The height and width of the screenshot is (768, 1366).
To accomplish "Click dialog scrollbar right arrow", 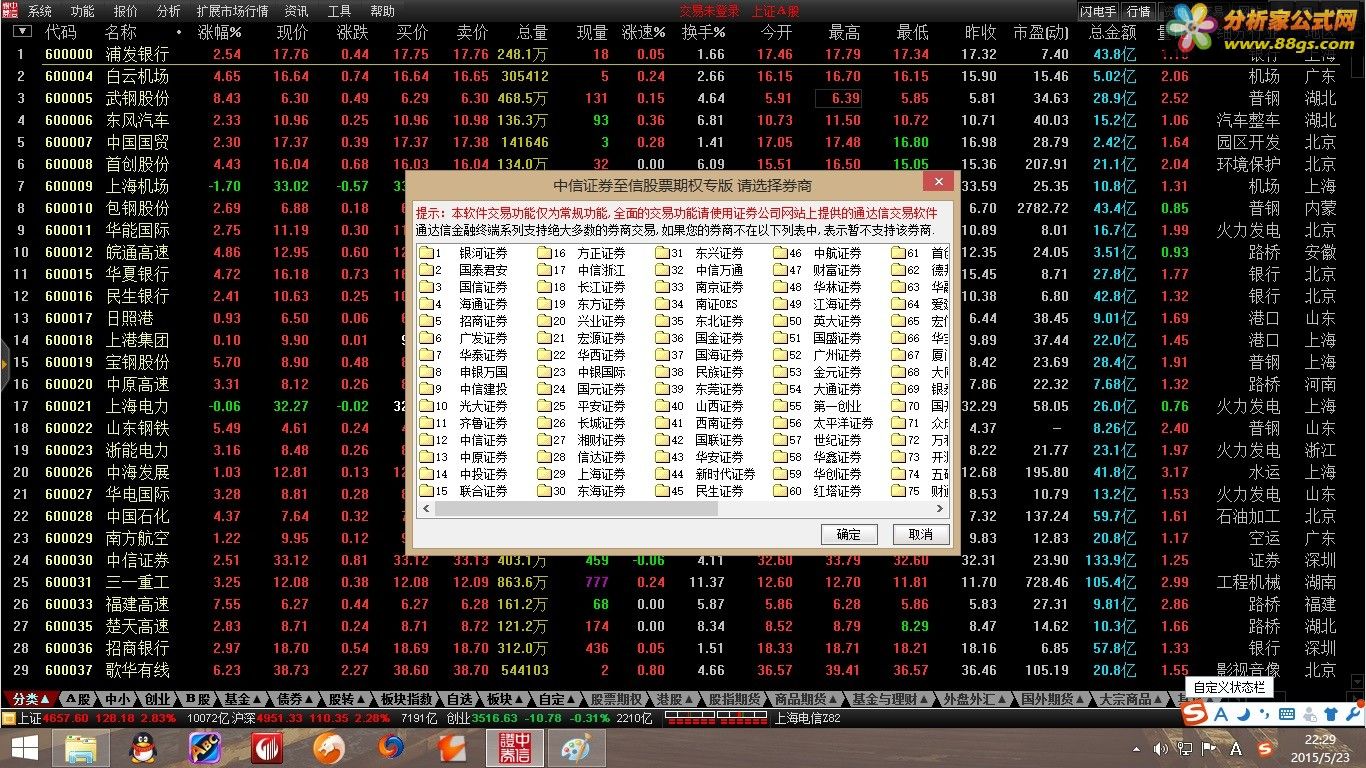I will (x=942, y=509).
